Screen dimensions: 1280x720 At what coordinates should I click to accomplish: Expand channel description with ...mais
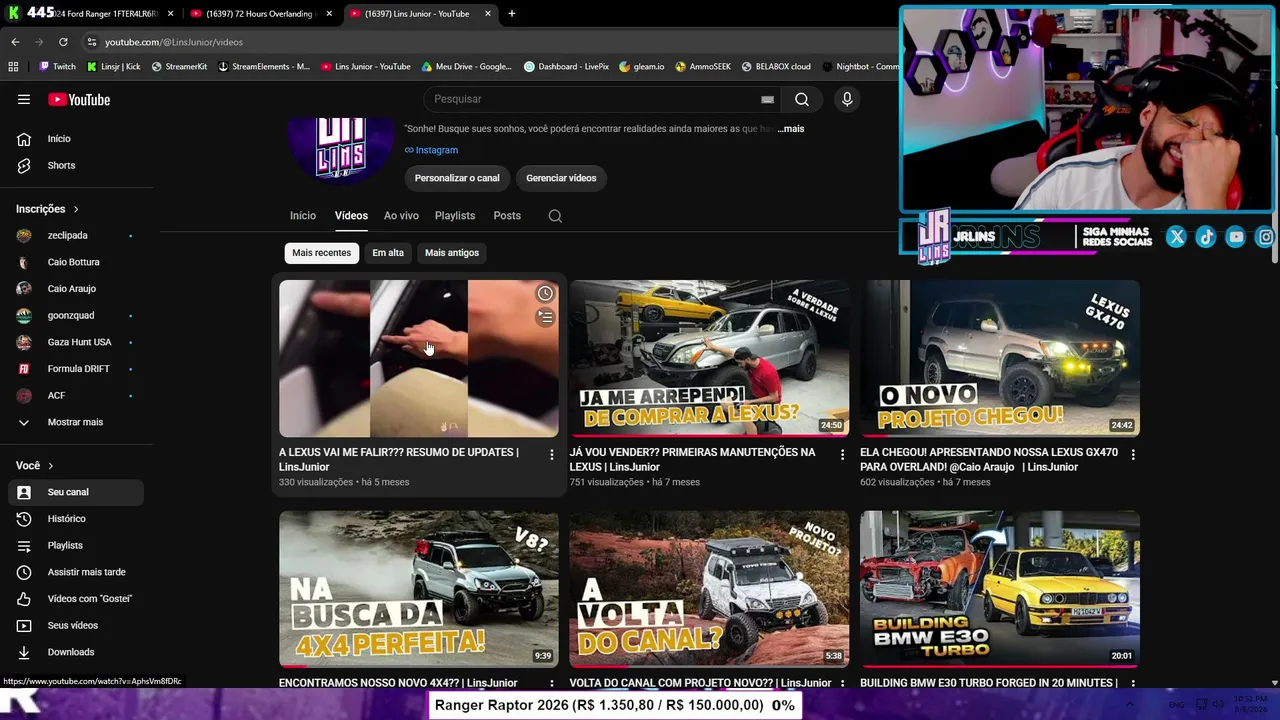(791, 129)
